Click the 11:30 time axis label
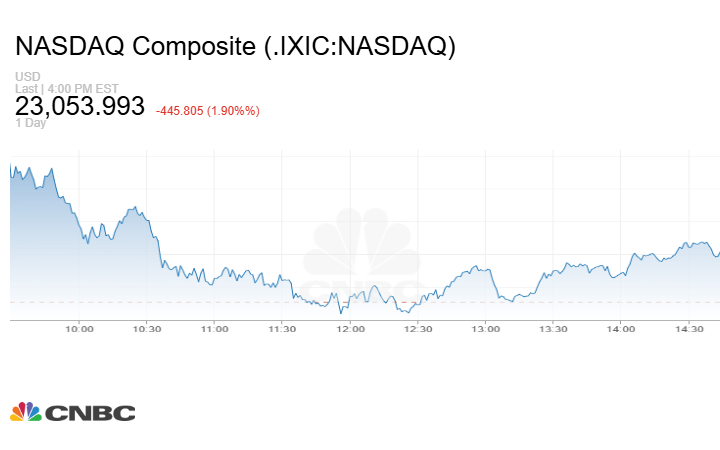 point(282,329)
